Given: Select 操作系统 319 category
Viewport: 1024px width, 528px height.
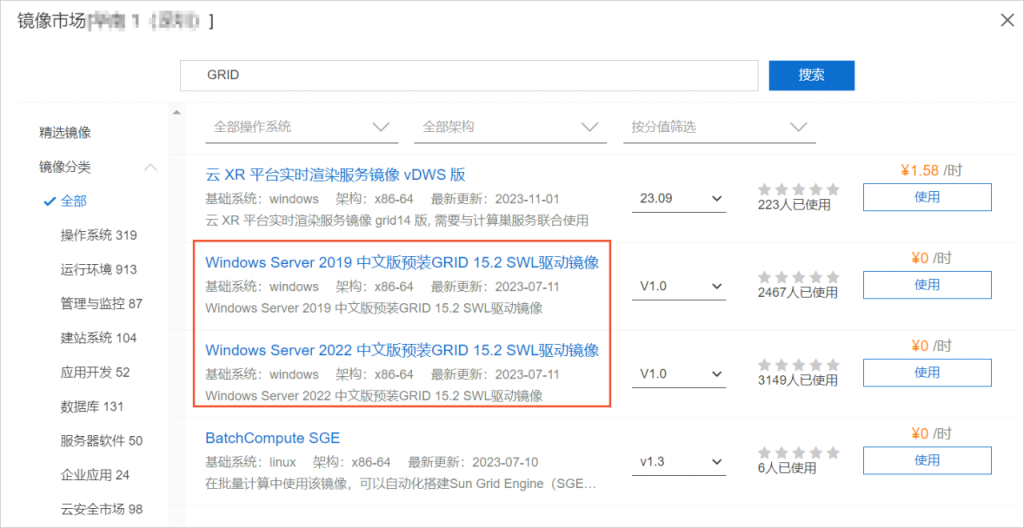Looking at the screenshot, I should [x=99, y=236].
